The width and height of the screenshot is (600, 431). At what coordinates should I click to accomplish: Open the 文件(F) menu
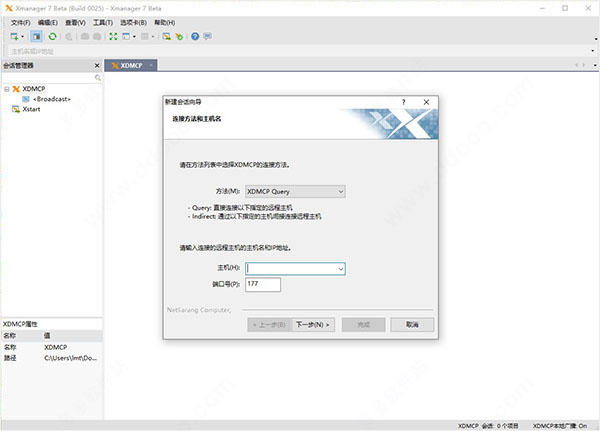pyautogui.click(x=20, y=23)
